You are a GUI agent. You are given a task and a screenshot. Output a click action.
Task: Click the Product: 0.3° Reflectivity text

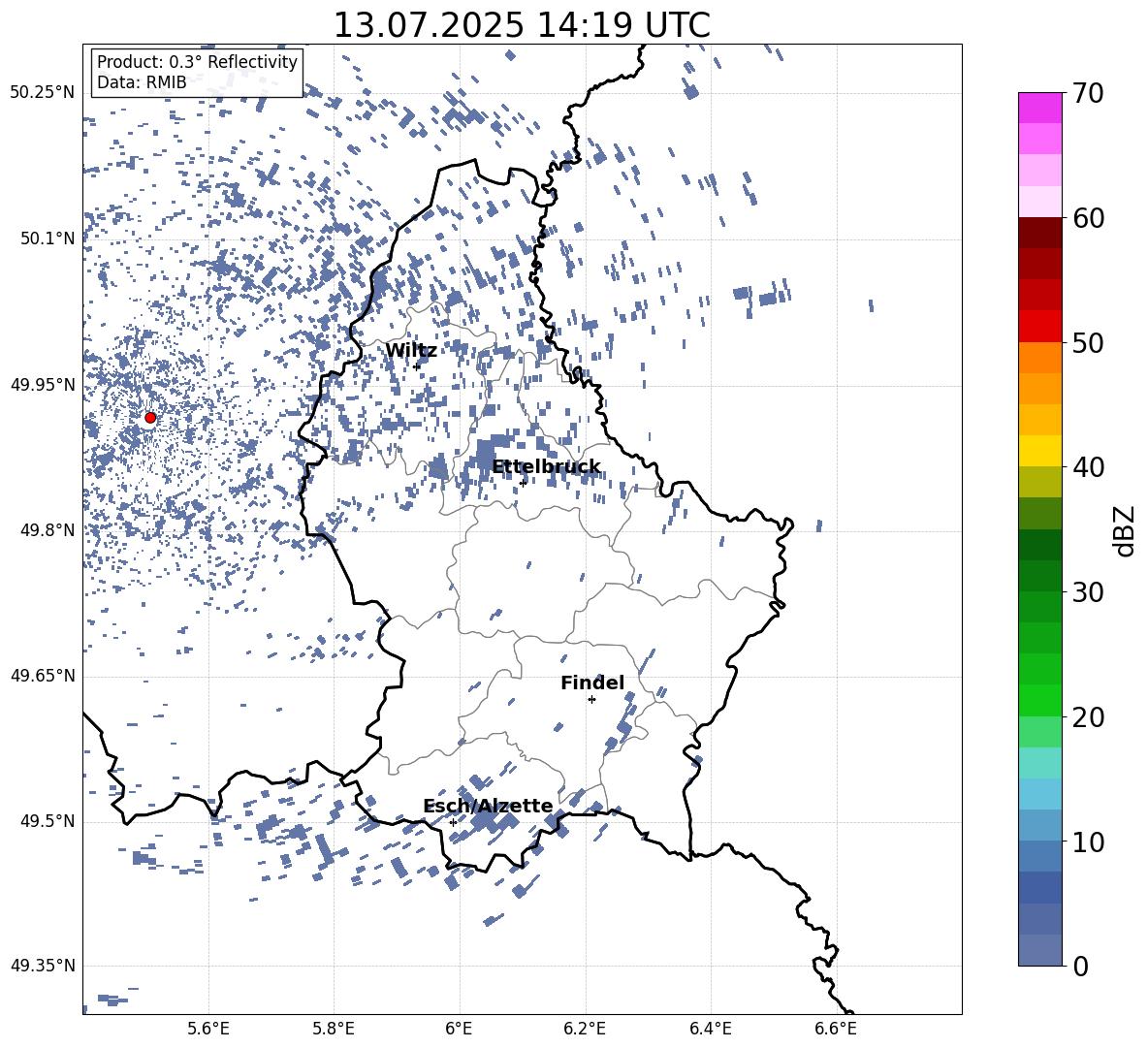tap(197, 62)
